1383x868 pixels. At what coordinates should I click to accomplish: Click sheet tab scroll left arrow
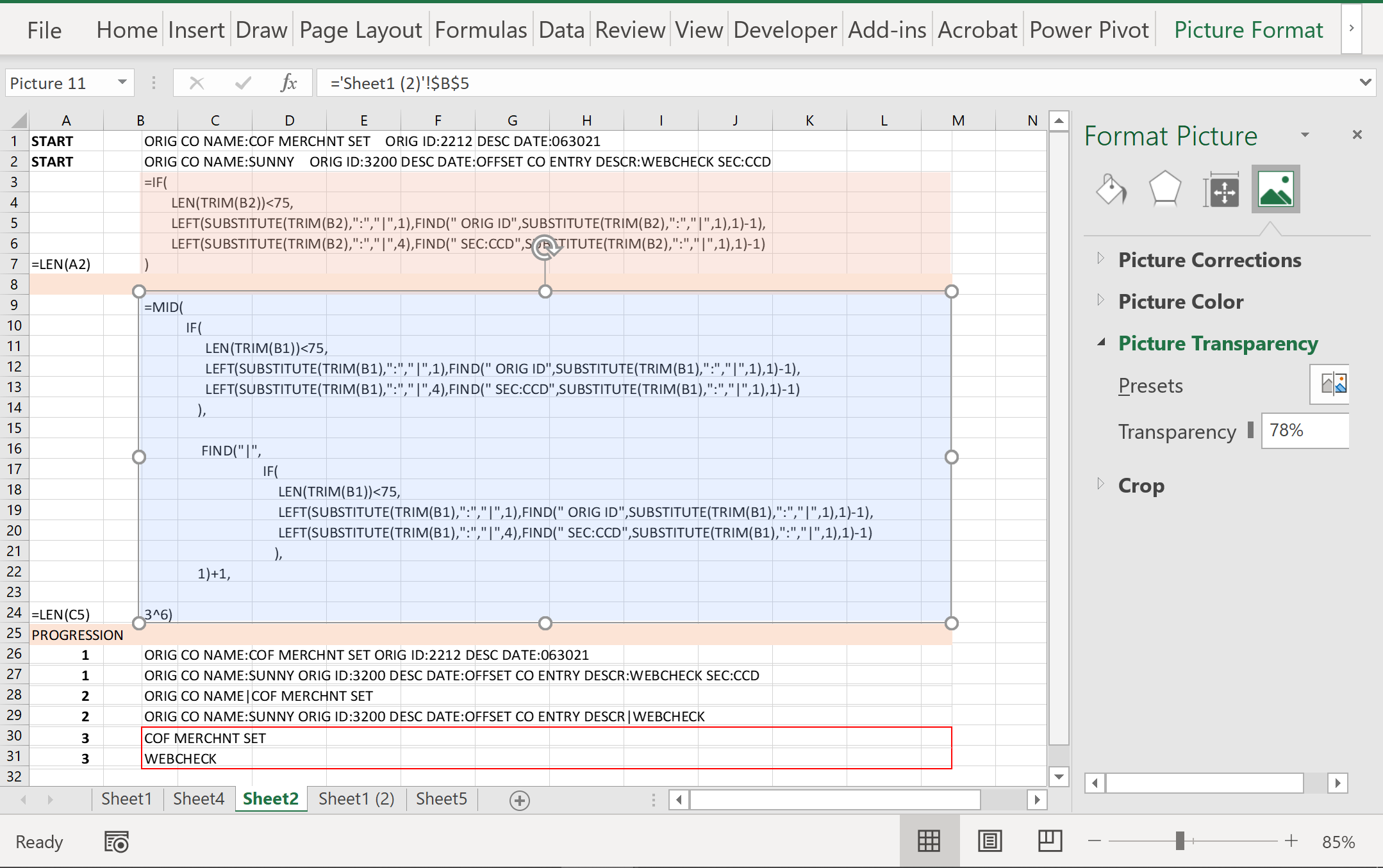24,799
